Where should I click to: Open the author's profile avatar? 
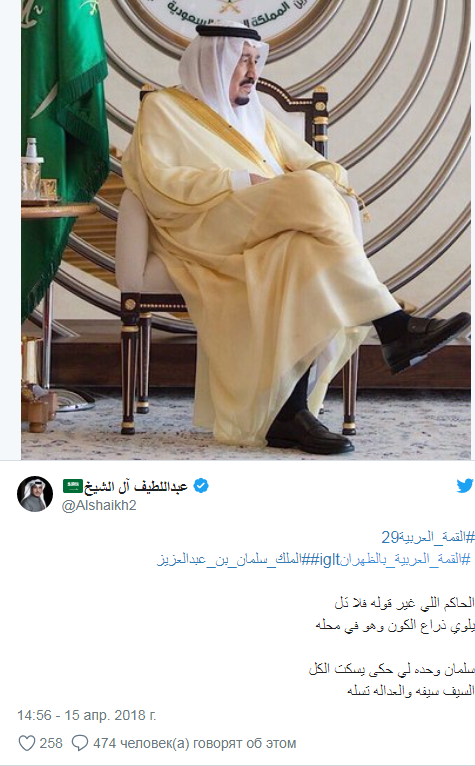coord(35,493)
